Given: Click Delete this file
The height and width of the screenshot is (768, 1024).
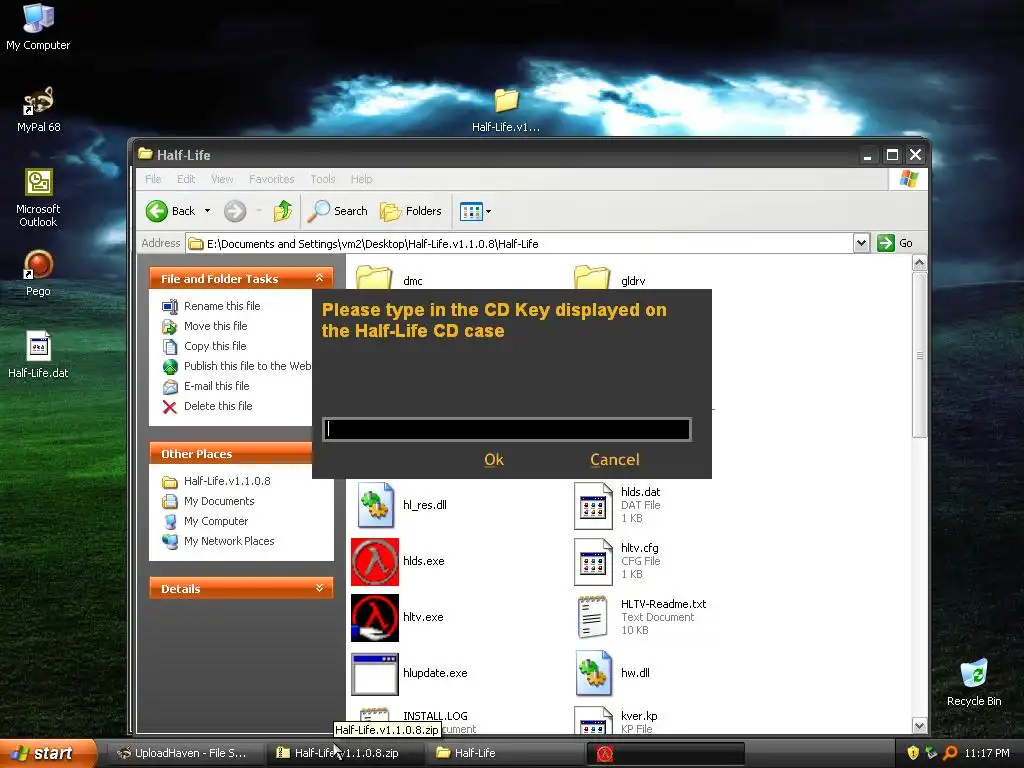Looking at the screenshot, I should (x=207, y=406).
